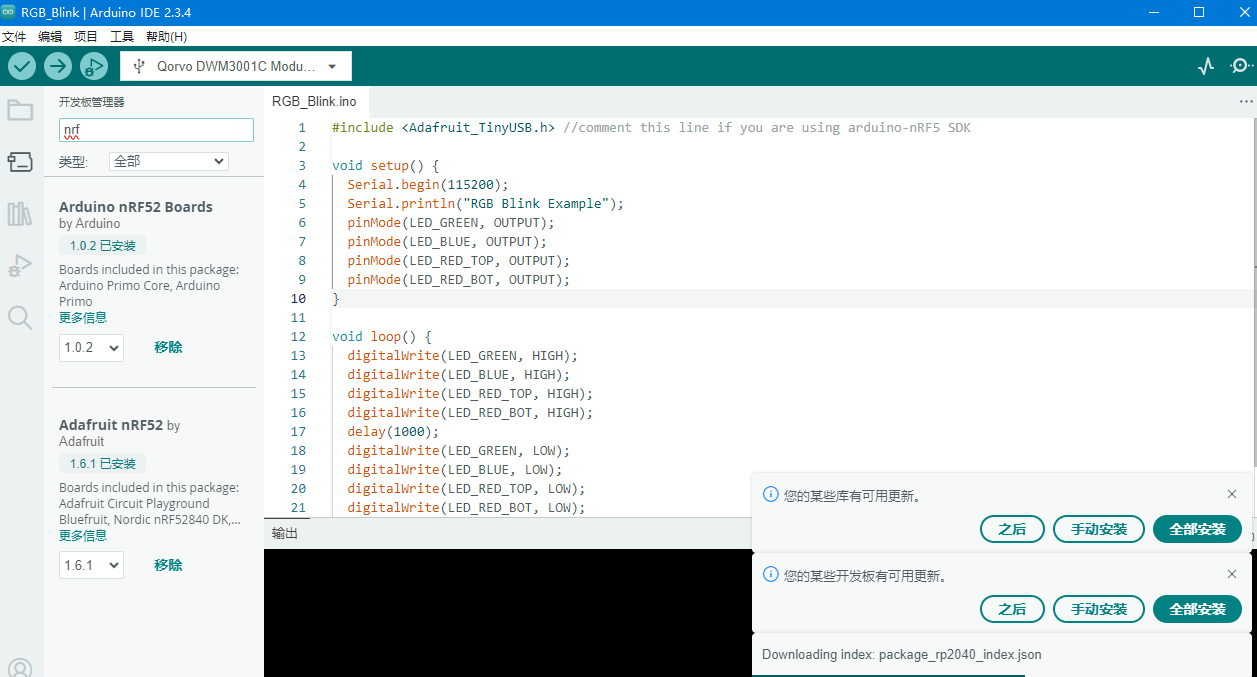Viewport: 1257px width, 677px height.
Task: Click the 1.6.1 已安装 badge
Action: point(103,463)
